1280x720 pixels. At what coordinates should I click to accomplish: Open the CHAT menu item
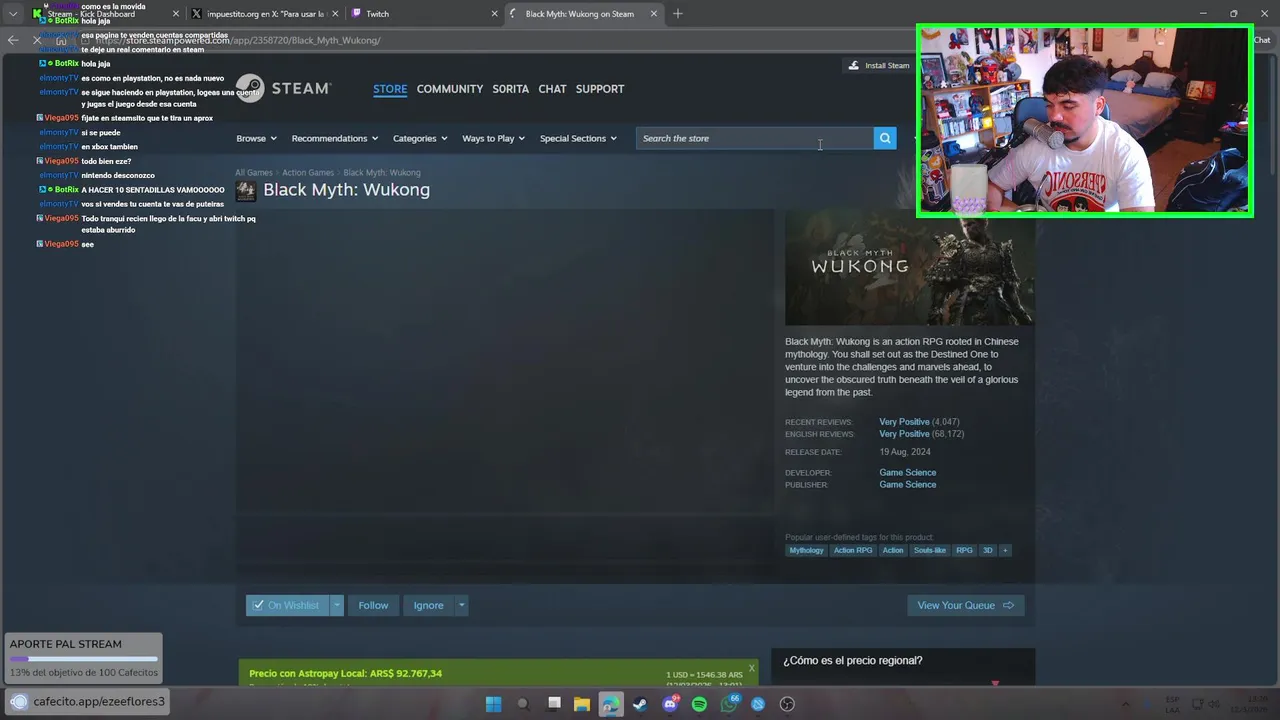pos(552,89)
